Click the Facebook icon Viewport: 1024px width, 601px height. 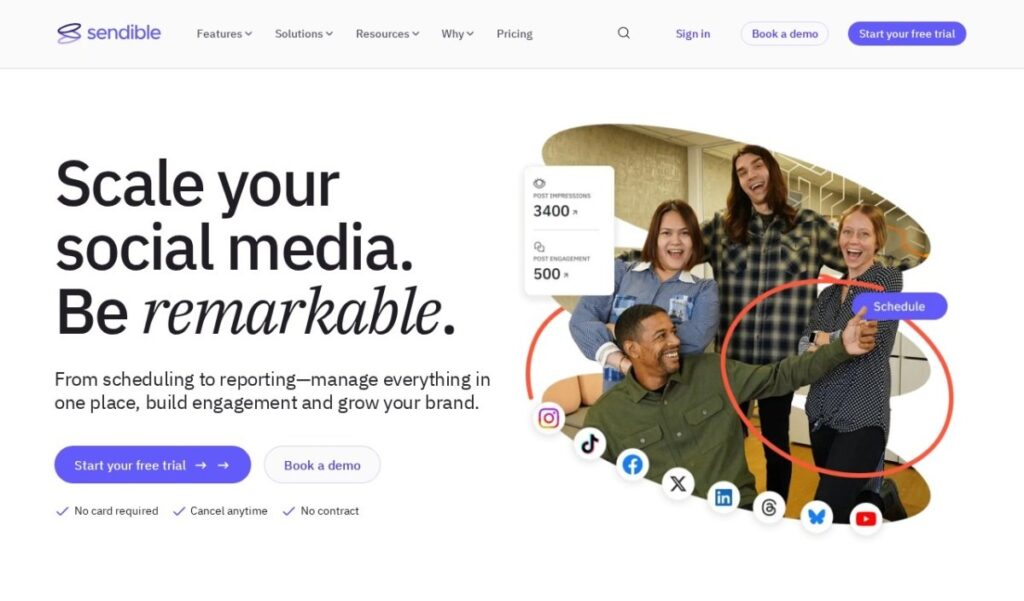(x=632, y=464)
